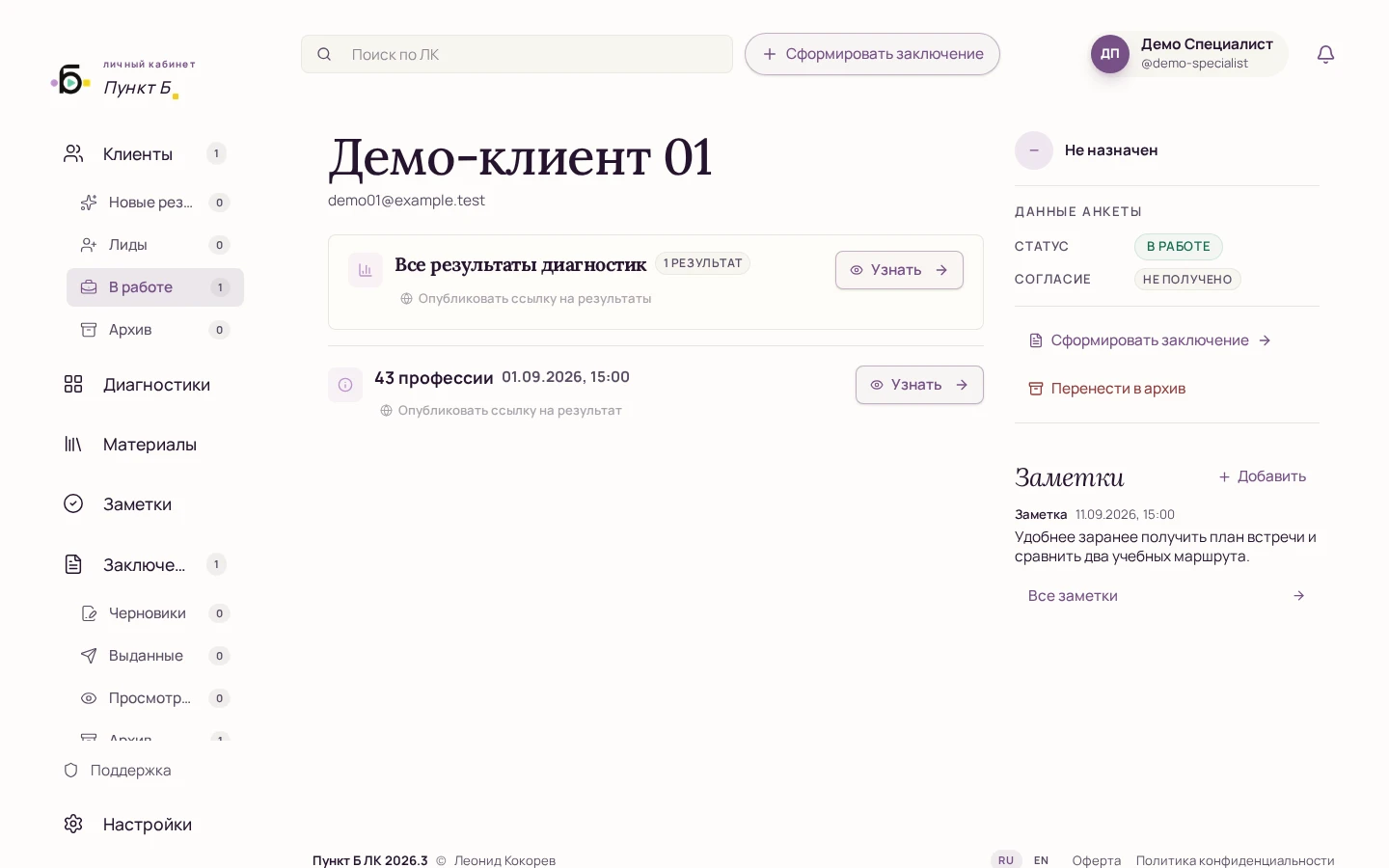Open Заключения section in the sidebar
Viewport: 1389px width, 868px height.
coord(145,564)
